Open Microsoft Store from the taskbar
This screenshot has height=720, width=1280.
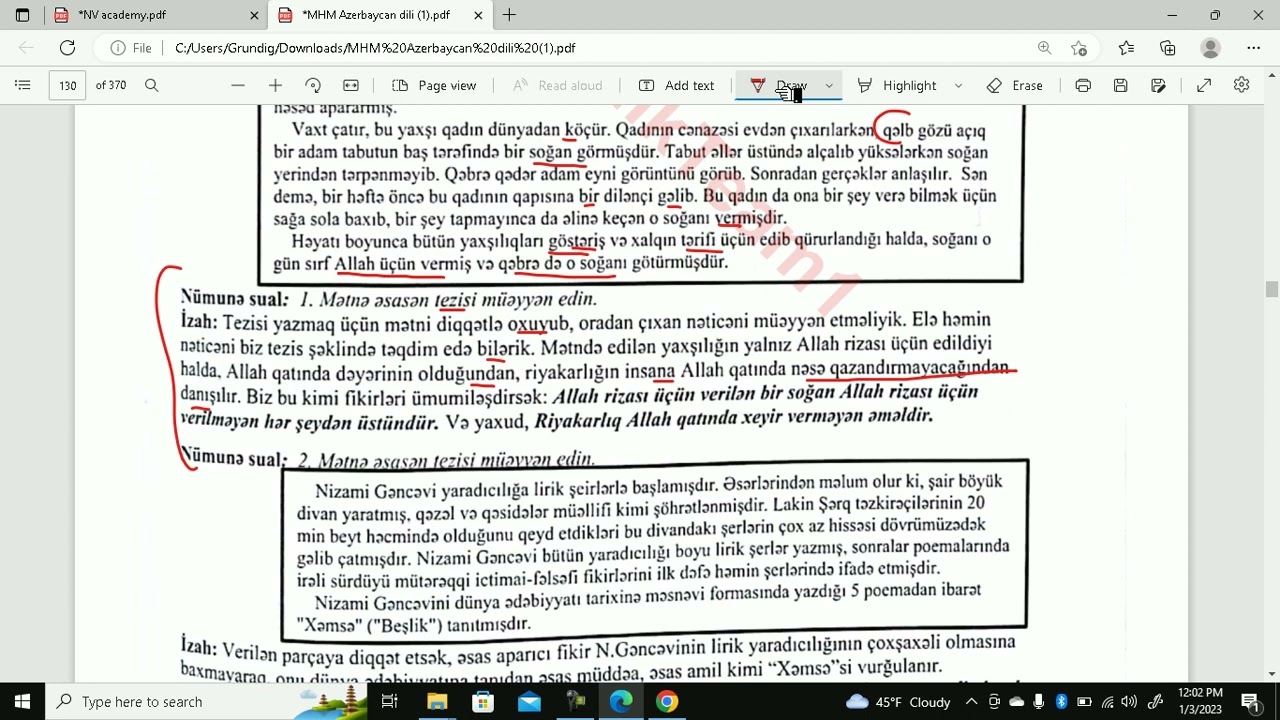tap(483, 702)
